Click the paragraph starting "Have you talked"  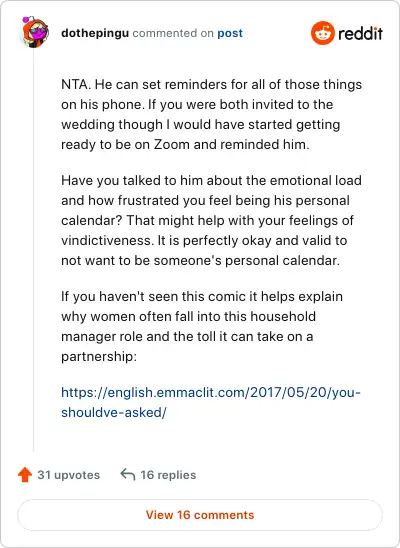pyautogui.click(x=211, y=221)
